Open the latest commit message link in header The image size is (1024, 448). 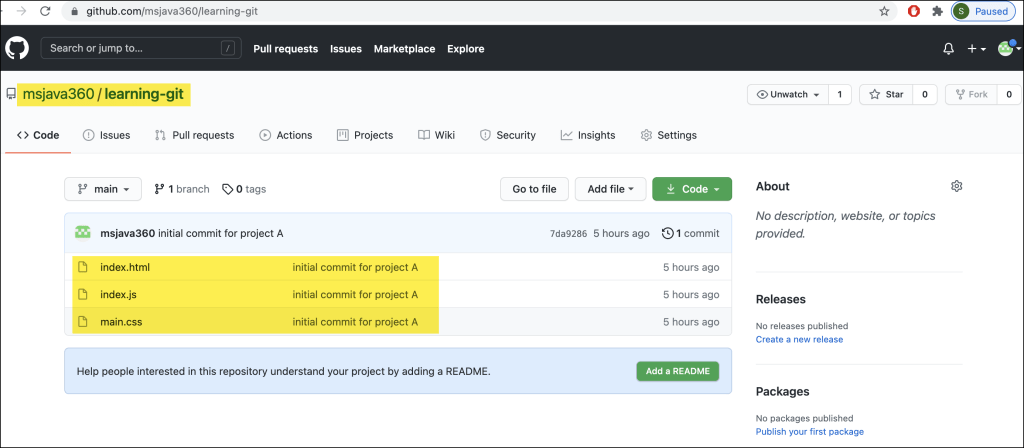click(x=221, y=233)
